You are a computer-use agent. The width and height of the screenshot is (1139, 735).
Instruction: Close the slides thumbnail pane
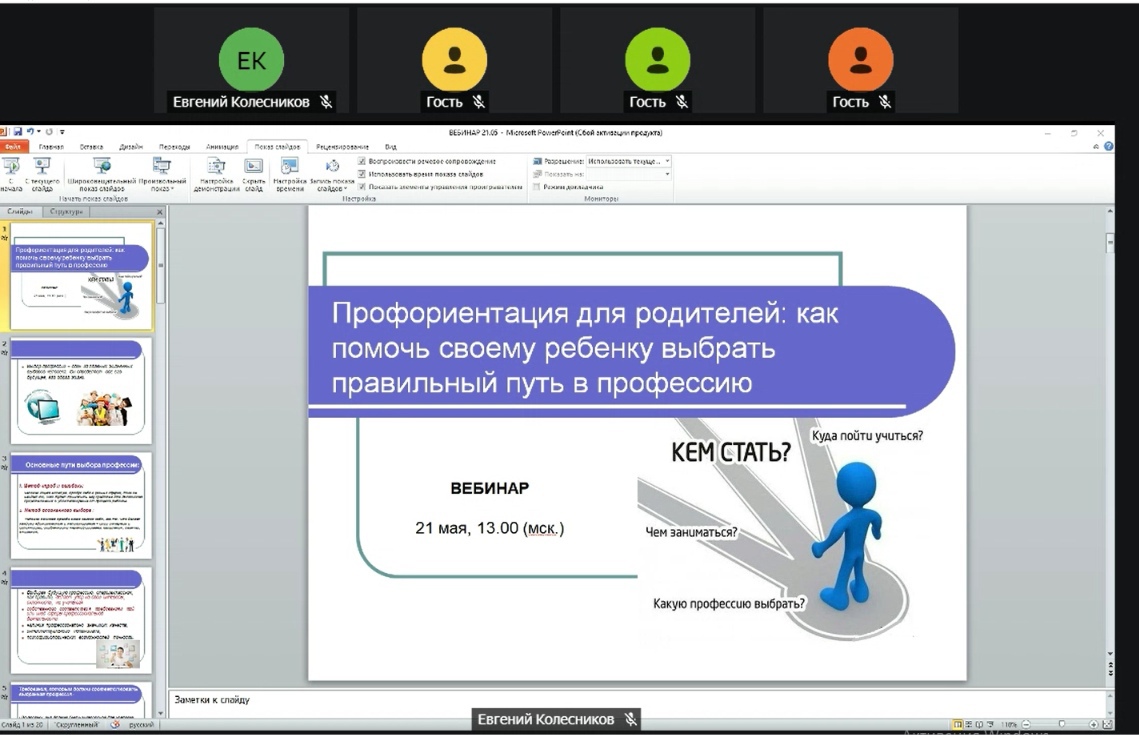(160, 212)
